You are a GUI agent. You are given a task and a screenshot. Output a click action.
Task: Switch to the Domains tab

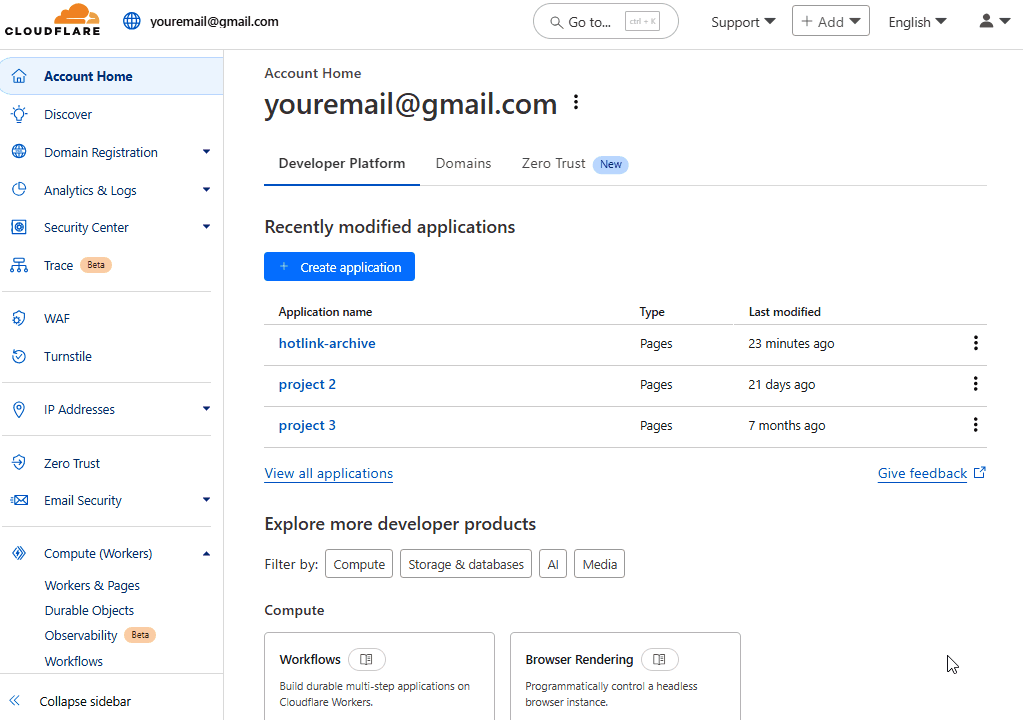pos(463,163)
